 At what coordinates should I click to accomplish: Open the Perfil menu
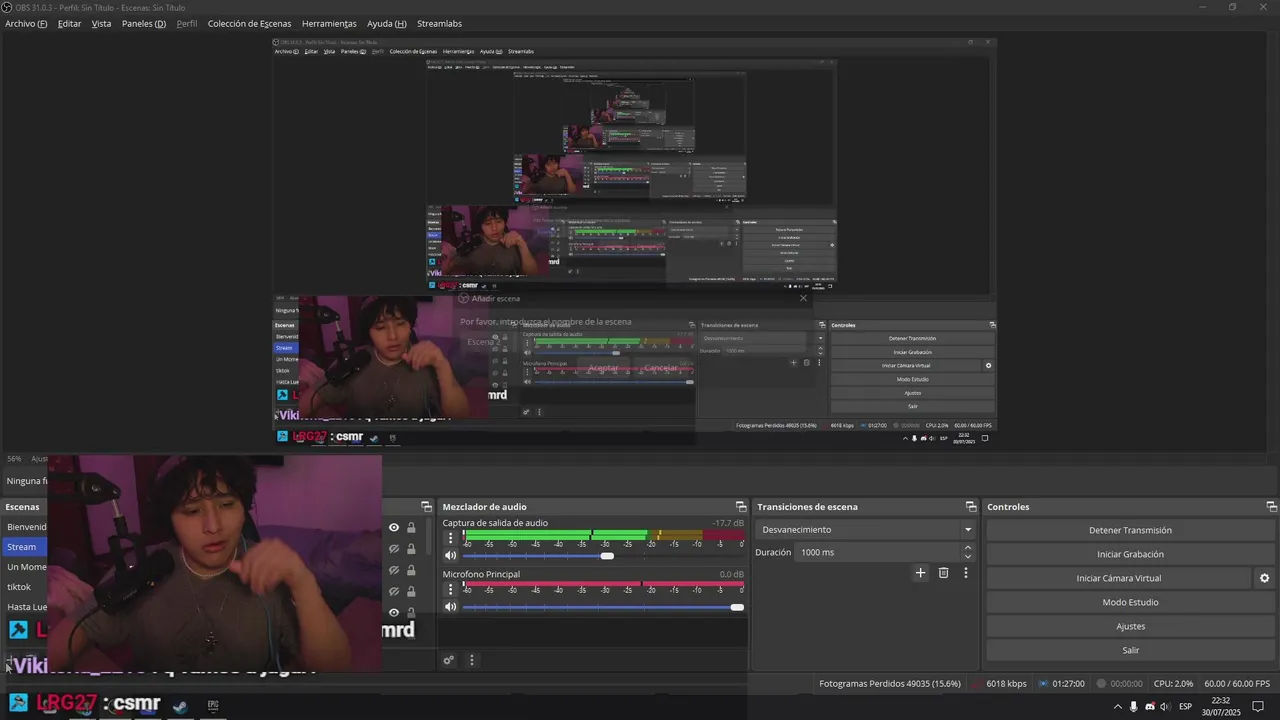point(186,23)
